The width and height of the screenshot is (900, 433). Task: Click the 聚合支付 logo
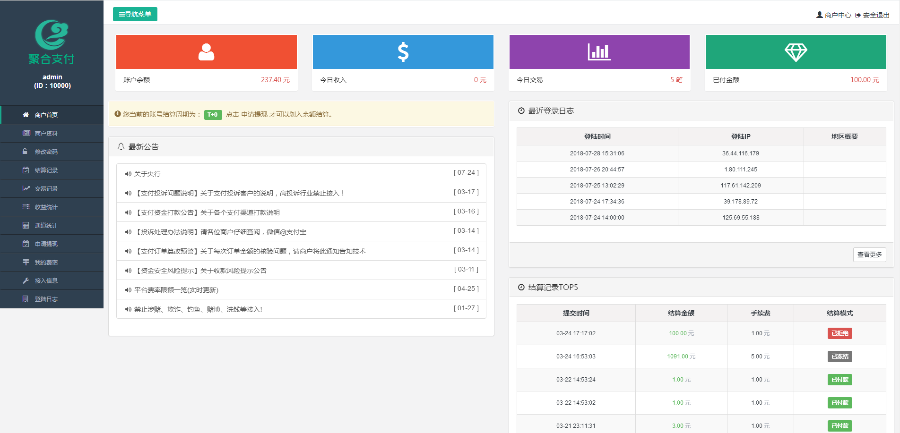pos(52,43)
